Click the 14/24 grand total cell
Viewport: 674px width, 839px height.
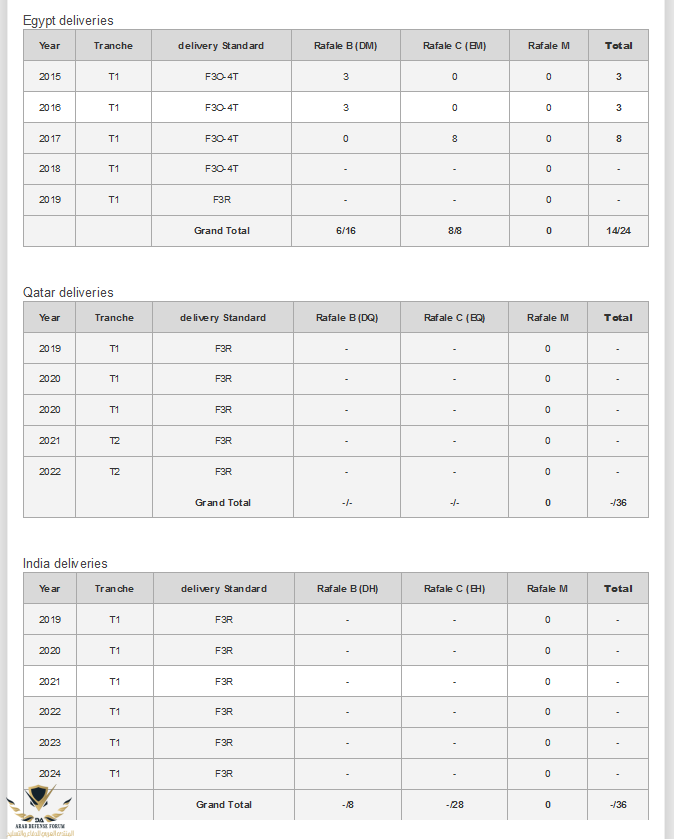point(618,230)
